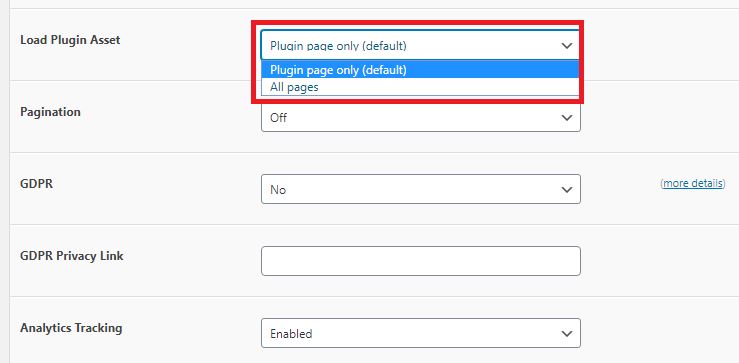Click the 'Pagination' setting label
Image resolution: width=739 pixels, height=363 pixels.
(x=50, y=112)
